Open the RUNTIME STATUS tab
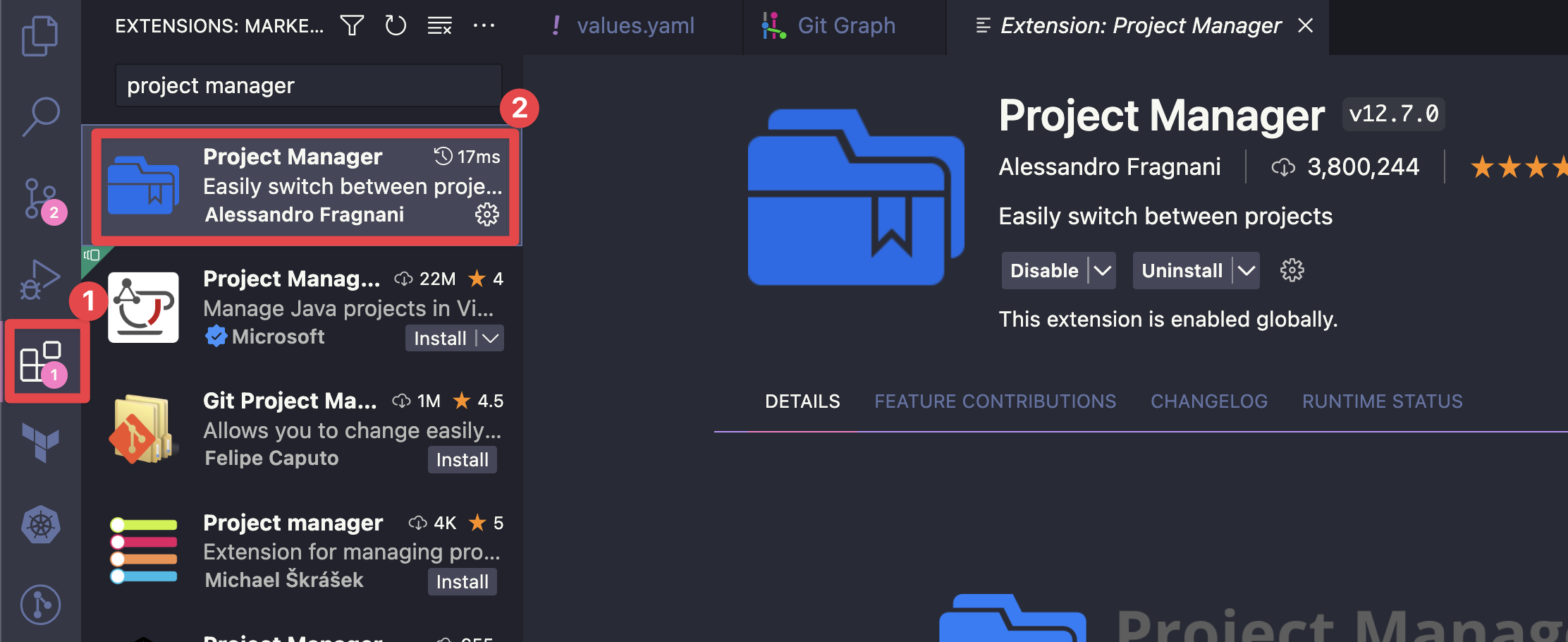This screenshot has width=1568, height=642. pos(1382,401)
